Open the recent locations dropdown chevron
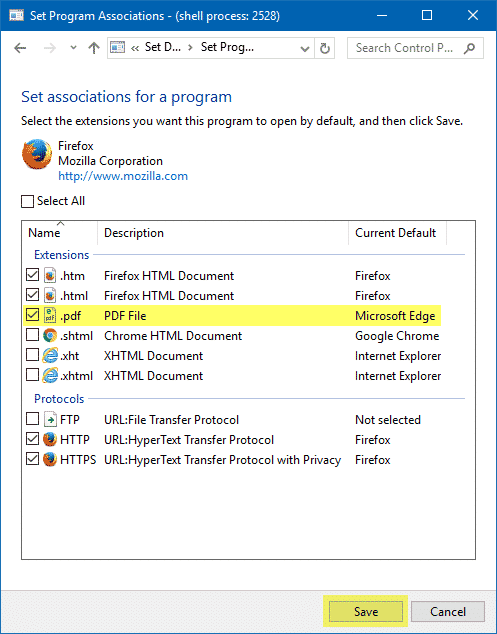497x634 pixels. pyautogui.click(x=73, y=48)
